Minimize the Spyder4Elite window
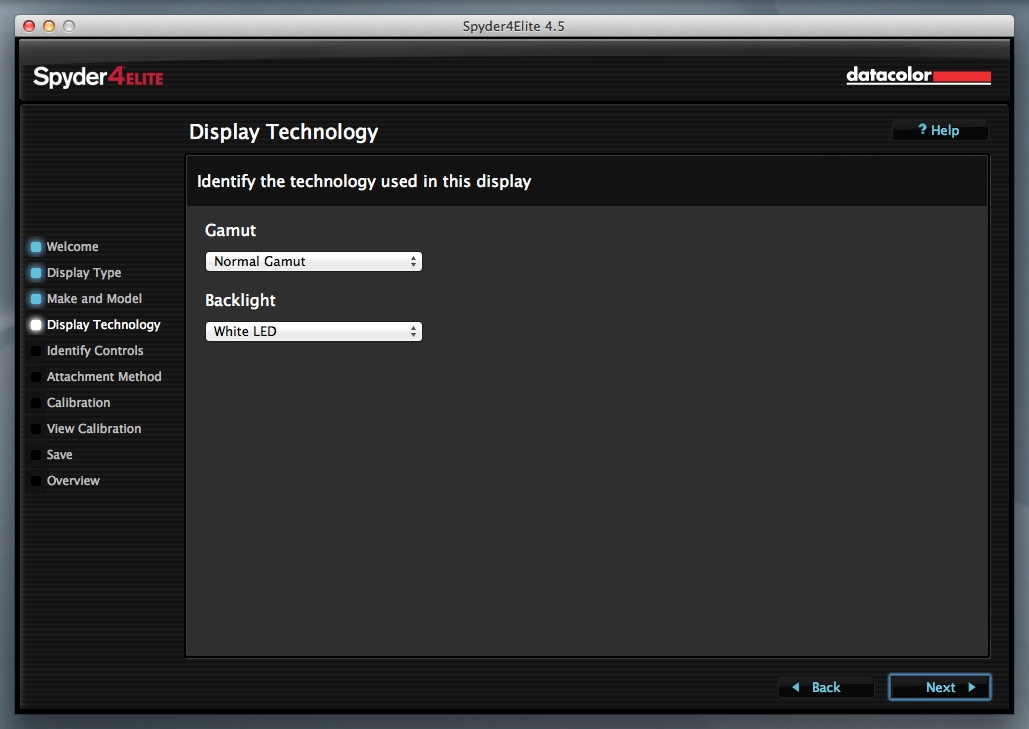Image resolution: width=1029 pixels, height=729 pixels. [48, 26]
